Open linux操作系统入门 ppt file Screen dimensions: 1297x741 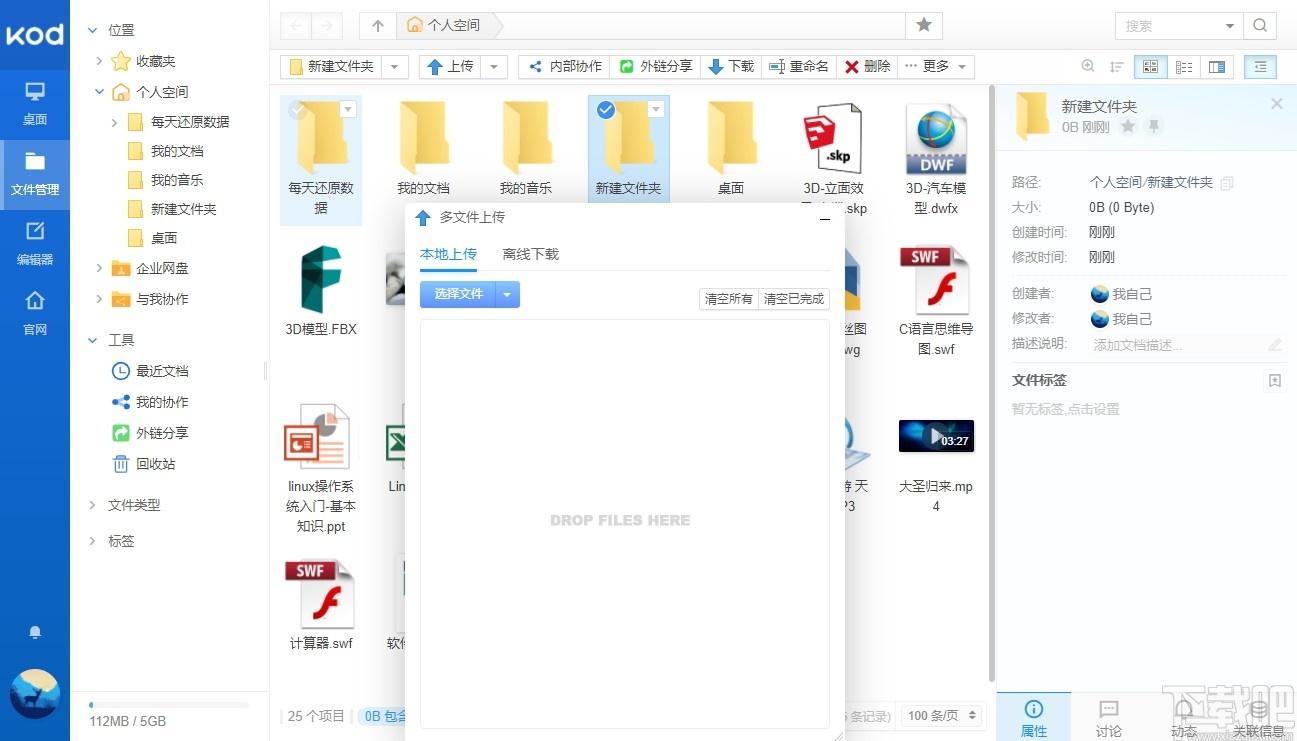(320, 467)
